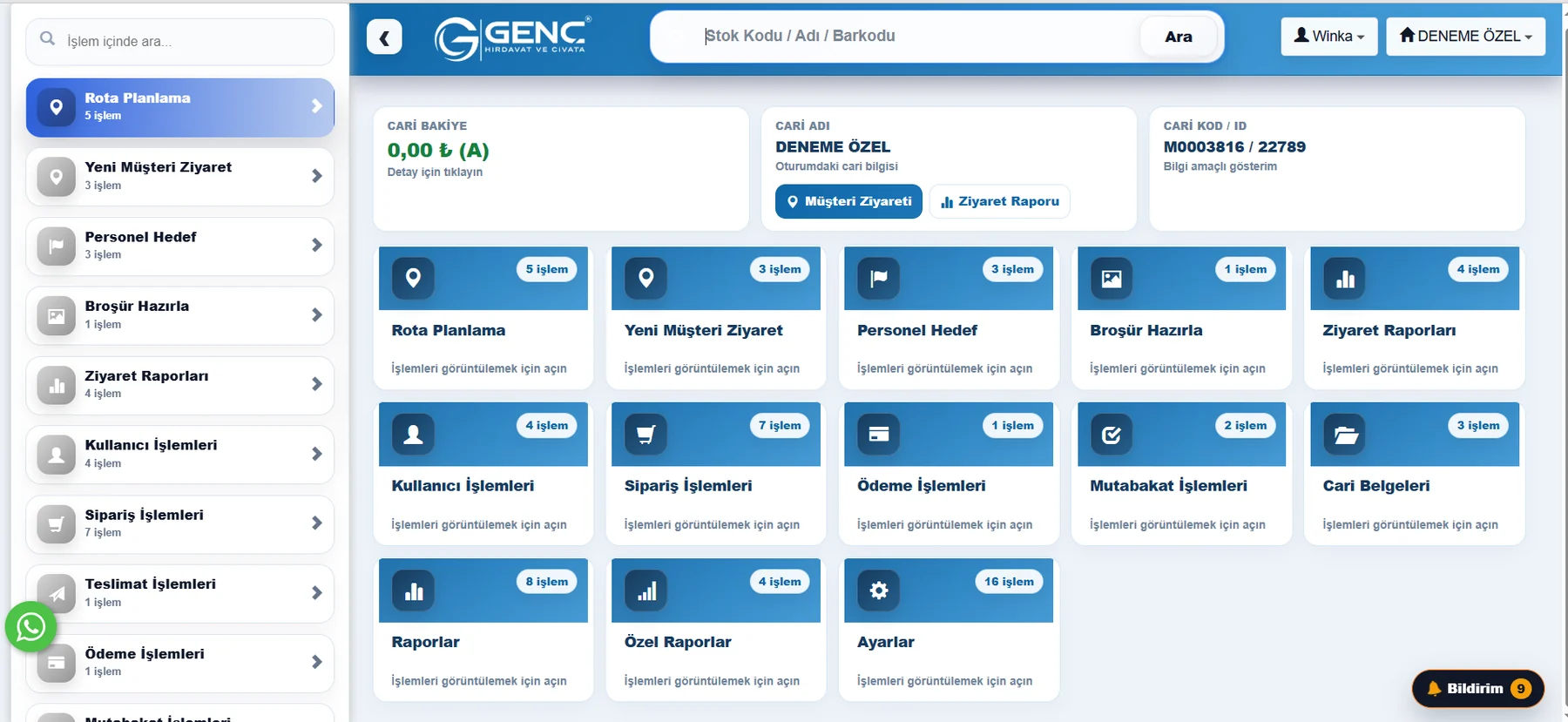
Task: Click the picture icon of sidebar Broşür Hazırla
Action: coord(56,316)
